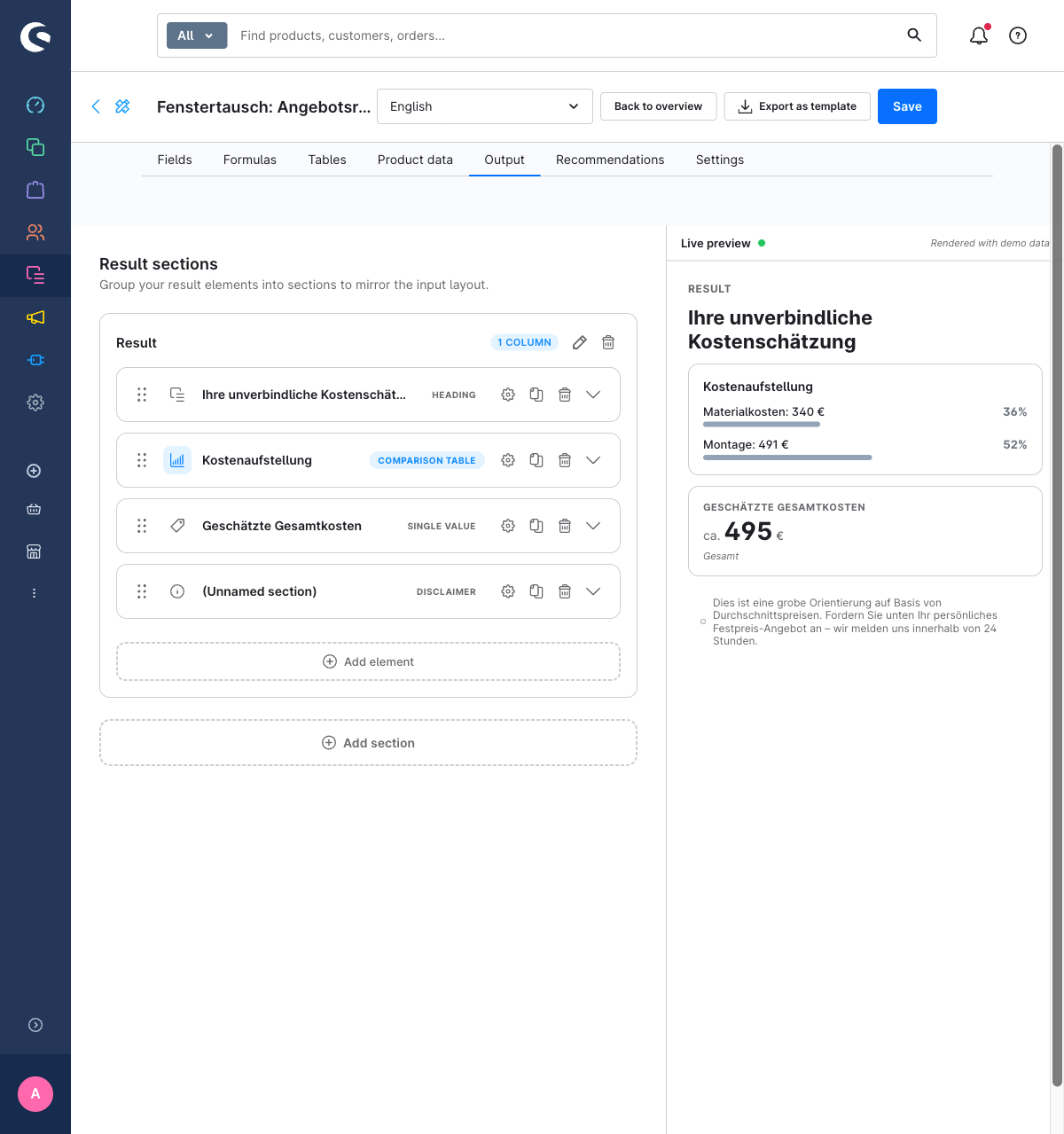Expand the Ihre unverbindliche Kostenschät... heading row
Screen dimensions: 1064x1134
click(593, 395)
